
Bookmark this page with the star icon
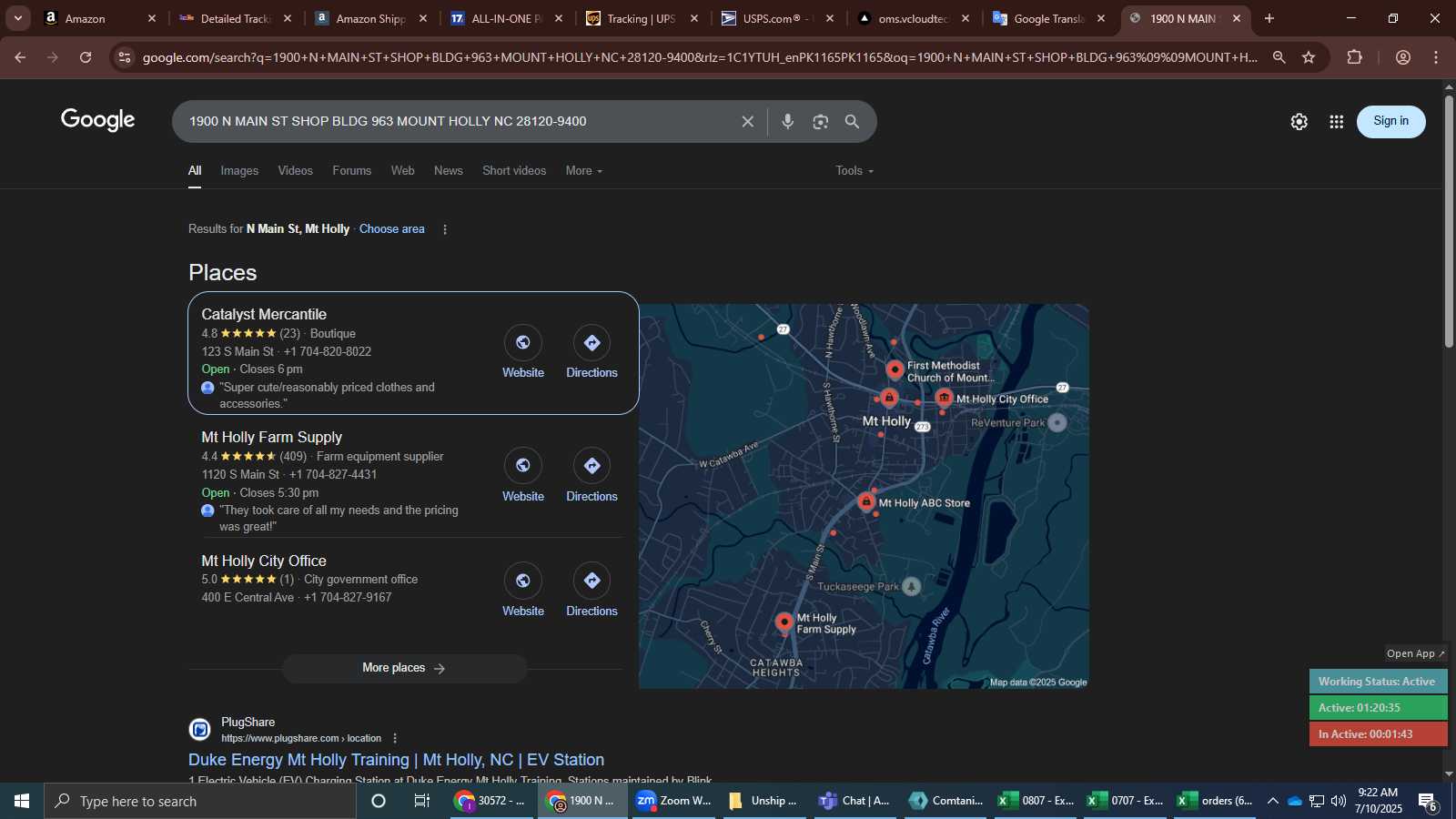(1309, 57)
